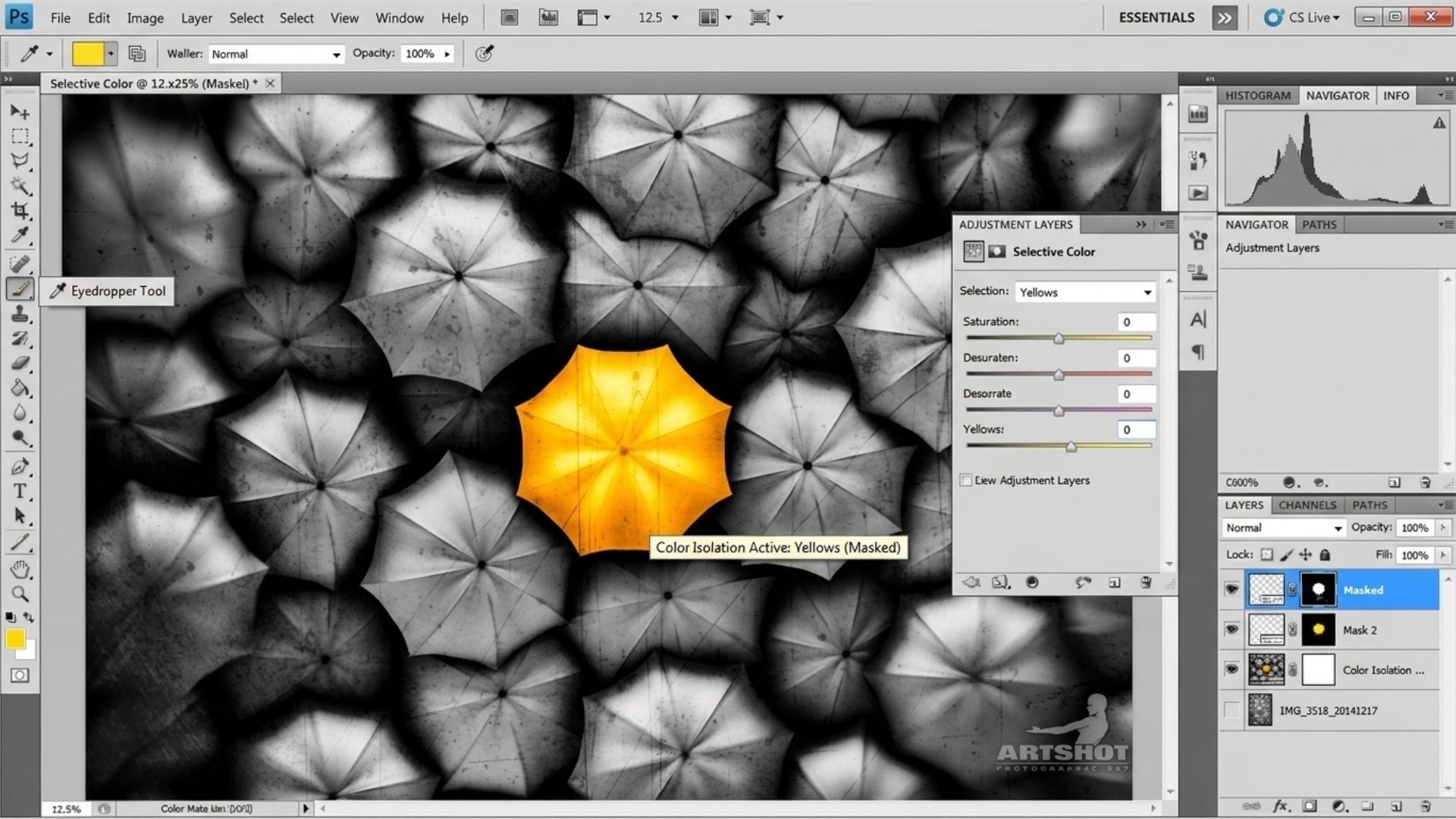Select the Rectangular Marquee tool
Viewport: 1456px width, 819px height.
click(x=20, y=136)
